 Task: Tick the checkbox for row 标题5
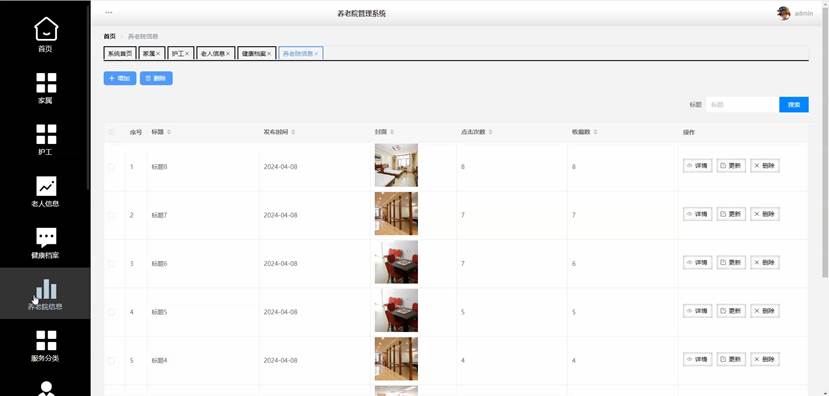pyautogui.click(x=112, y=312)
